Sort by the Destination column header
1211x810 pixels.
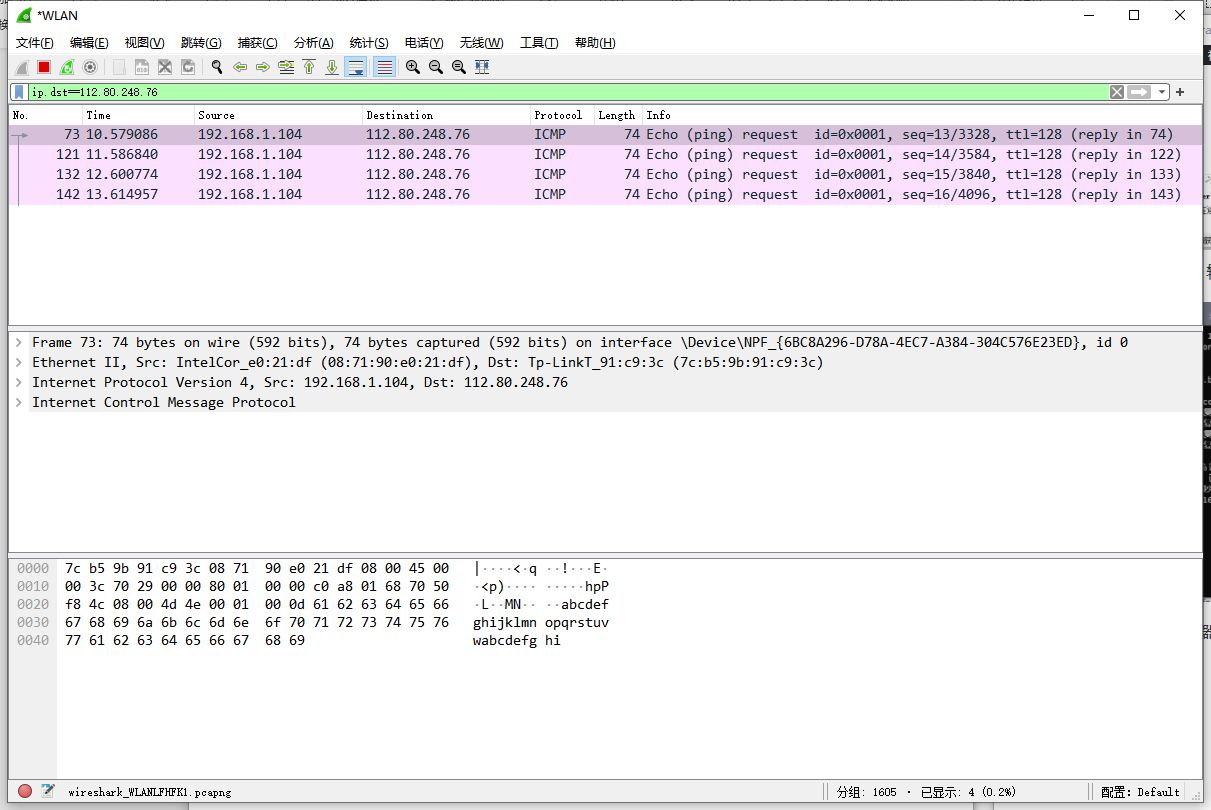(x=446, y=115)
